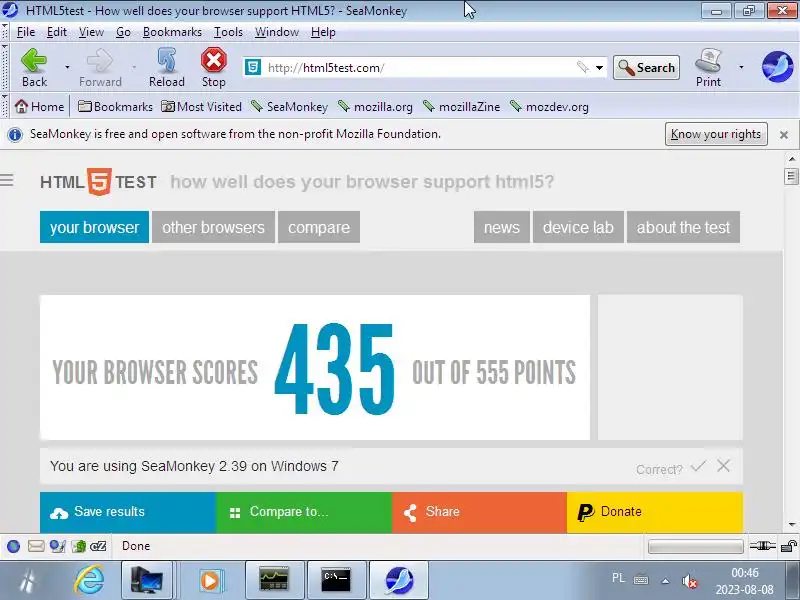This screenshot has width=800, height=600.
Task: Open Internet Explorer from taskbar
Action: pyautogui.click(x=89, y=581)
